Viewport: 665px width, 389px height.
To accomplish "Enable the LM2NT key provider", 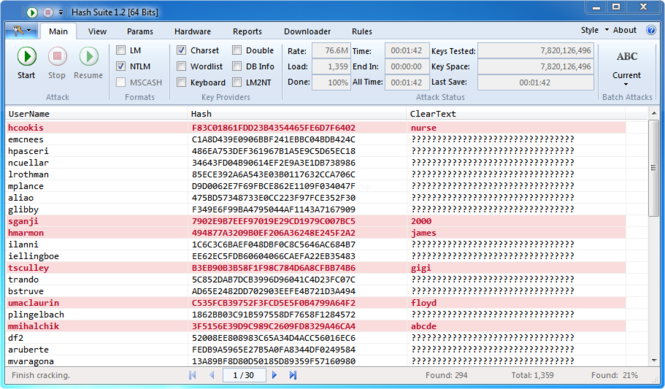I will [237, 82].
